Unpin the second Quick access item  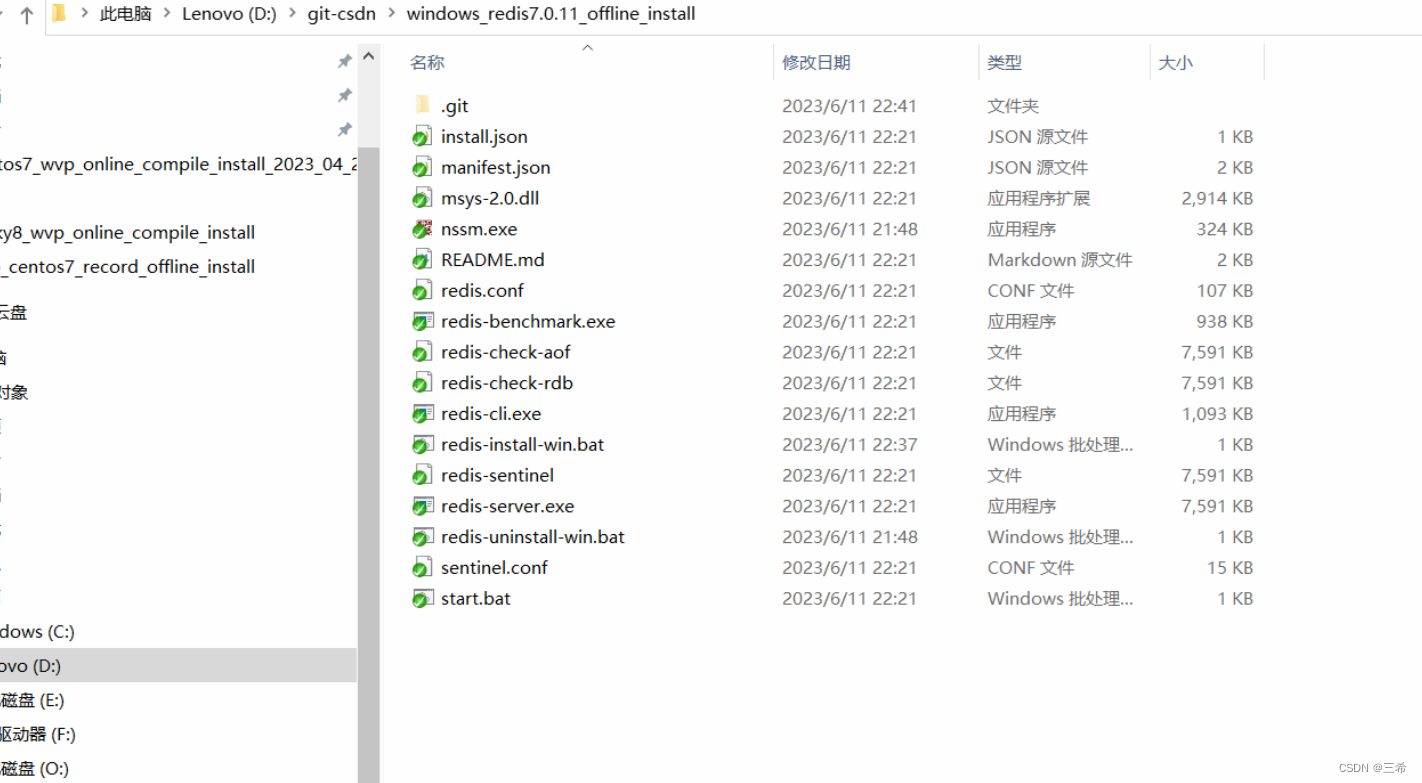[344, 95]
